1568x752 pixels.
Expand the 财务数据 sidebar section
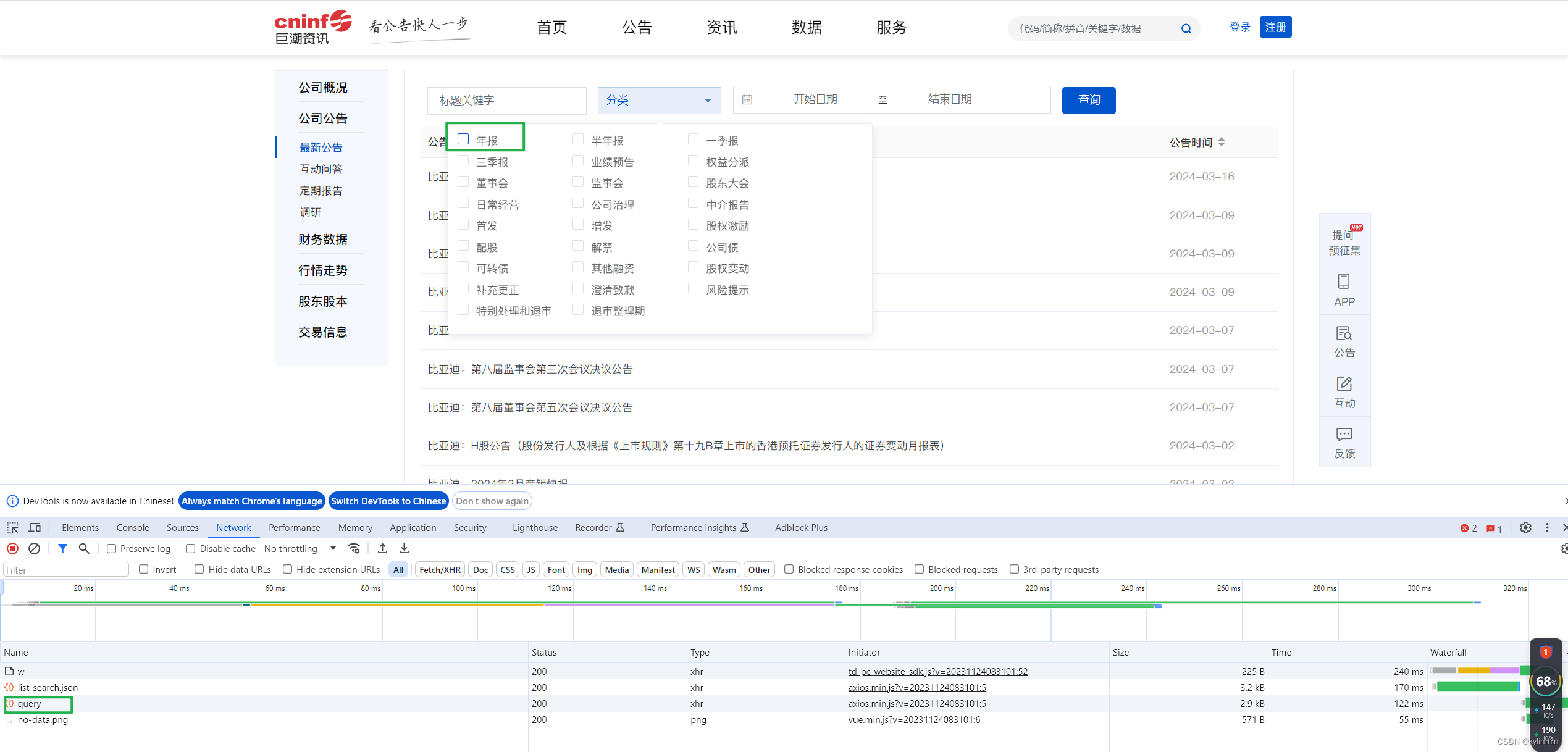click(x=323, y=240)
